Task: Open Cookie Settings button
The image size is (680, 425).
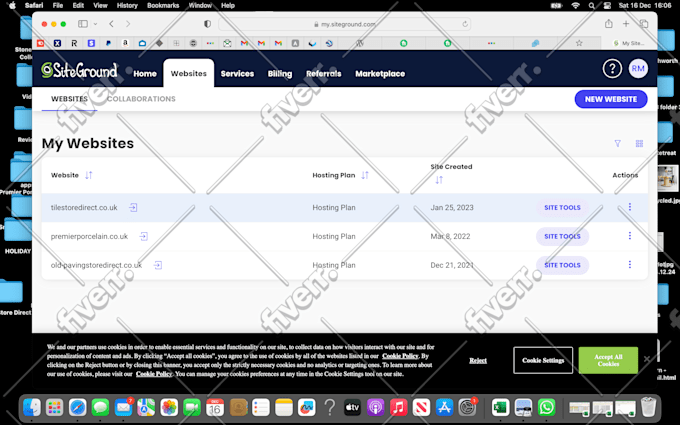Action: pos(543,360)
